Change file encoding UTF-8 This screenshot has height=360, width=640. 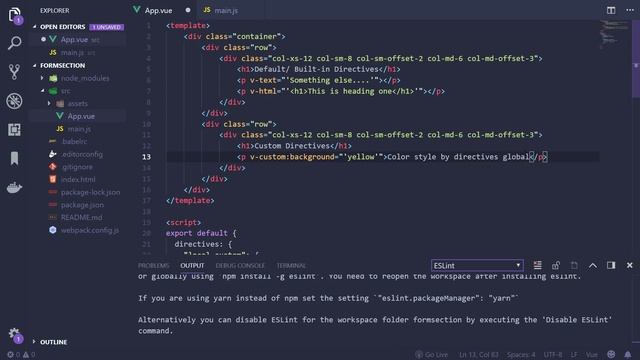[553, 355]
